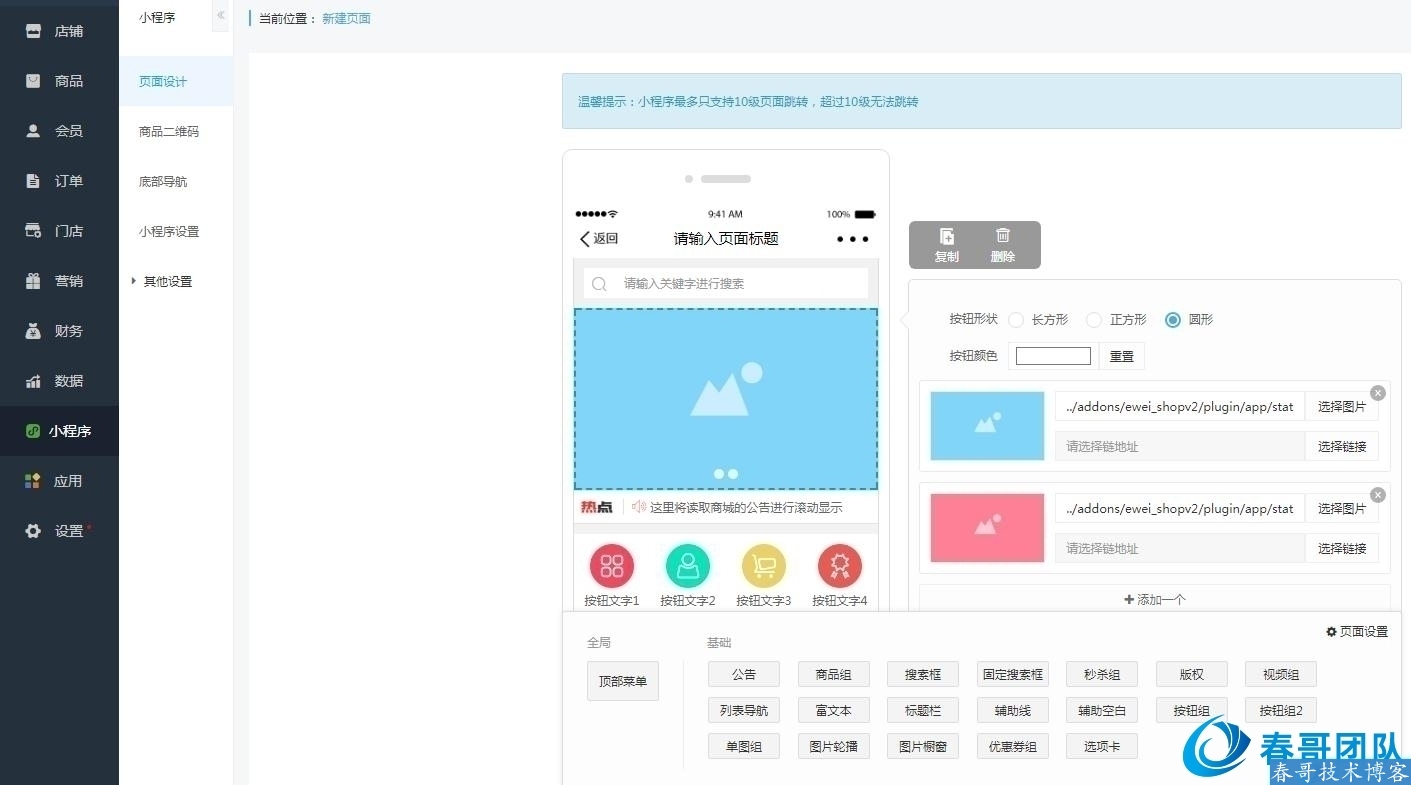The width and height of the screenshot is (1411, 785).
Task: Click 选择图片 for the pink image
Action: pyautogui.click(x=1342, y=509)
